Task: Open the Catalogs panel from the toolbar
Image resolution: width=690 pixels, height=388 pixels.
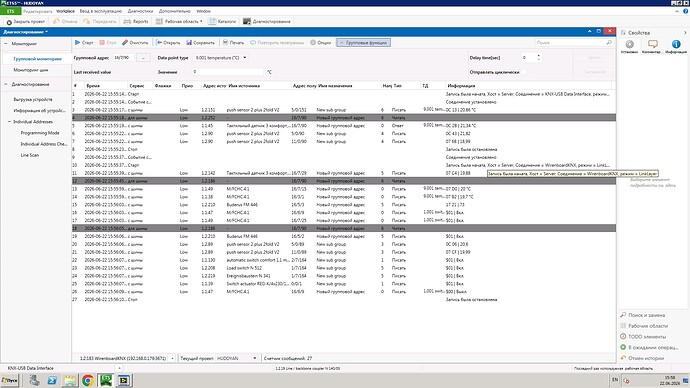Action: 223,21
